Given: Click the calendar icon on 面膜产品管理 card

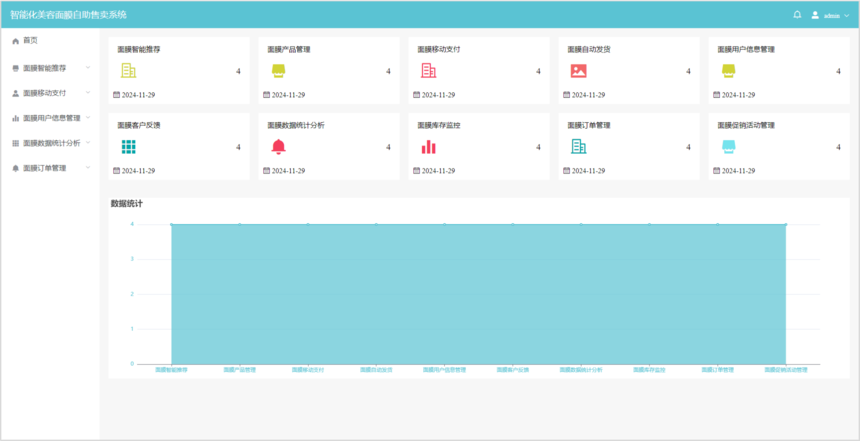Looking at the screenshot, I should (267, 94).
